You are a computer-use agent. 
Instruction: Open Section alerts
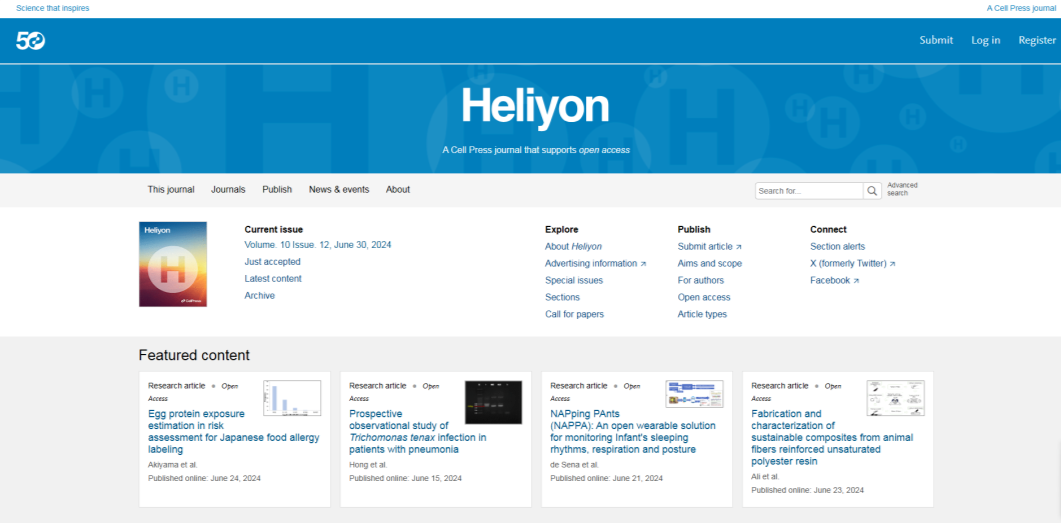click(837, 246)
